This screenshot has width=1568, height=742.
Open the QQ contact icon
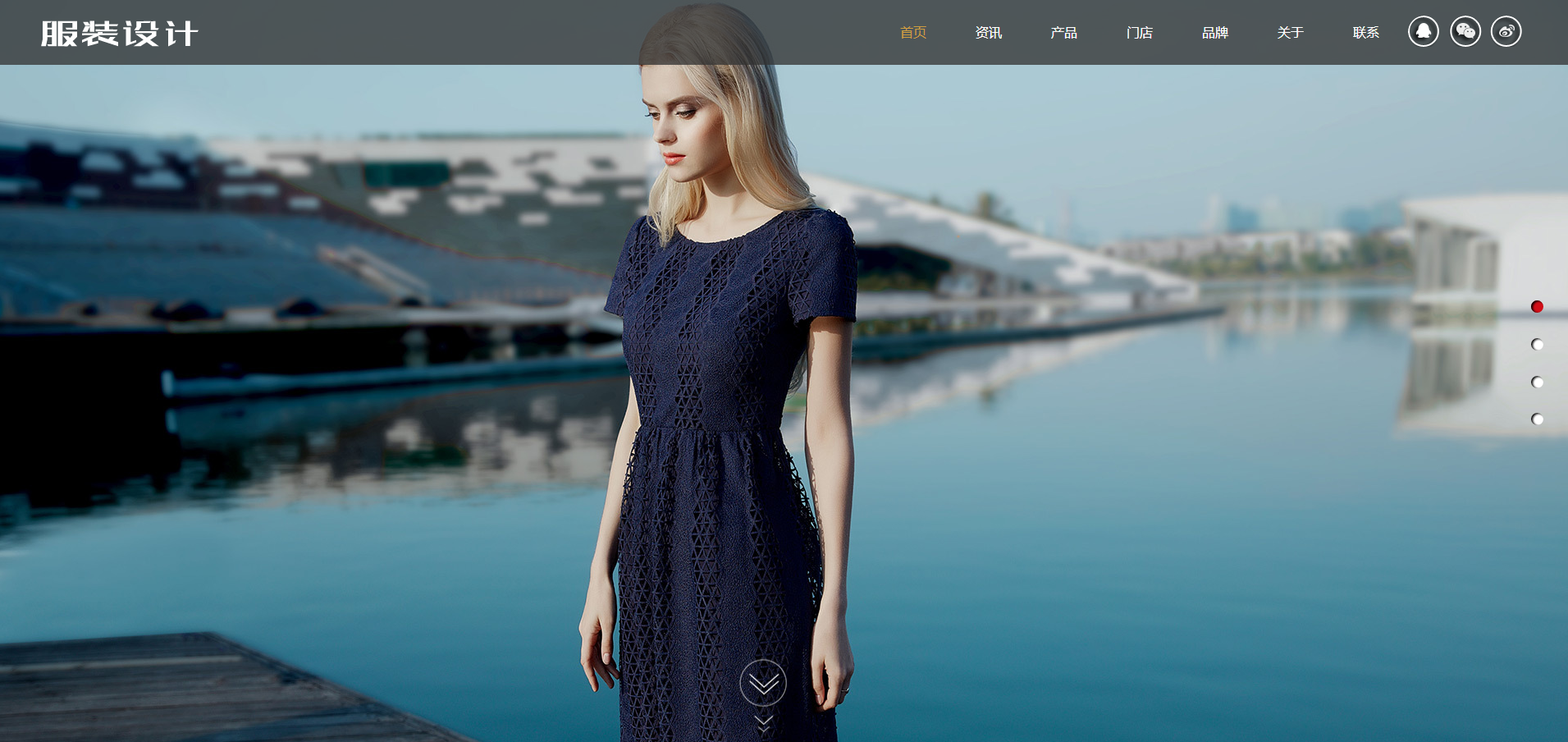tap(1424, 32)
